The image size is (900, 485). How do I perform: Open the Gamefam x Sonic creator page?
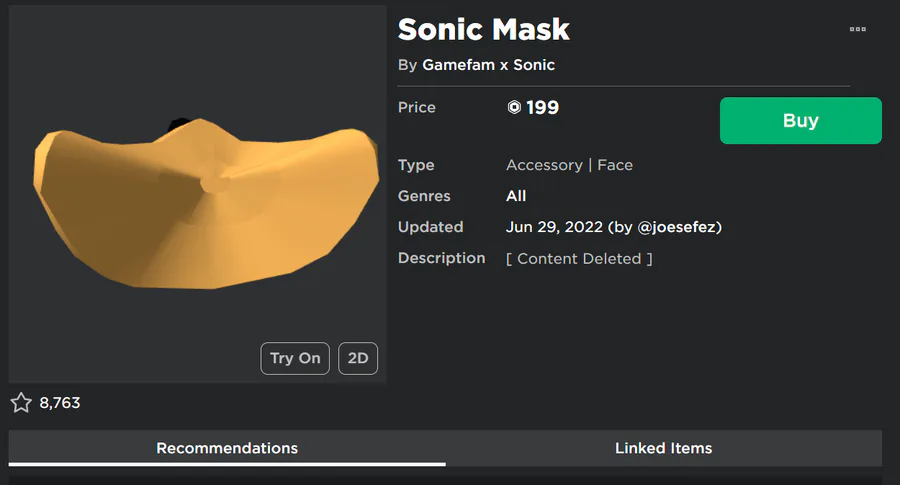point(488,65)
